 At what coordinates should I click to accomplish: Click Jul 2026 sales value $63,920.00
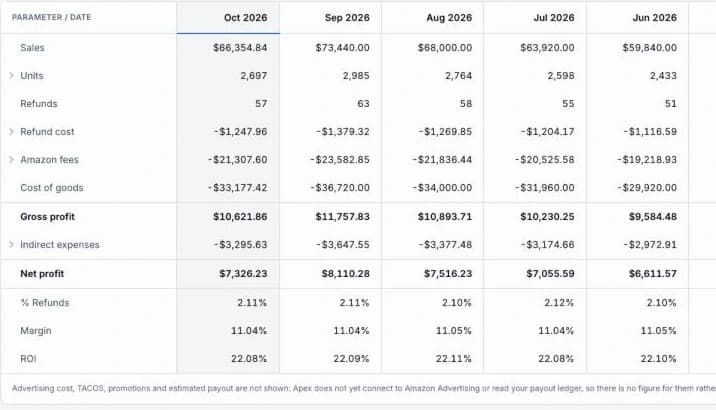click(547, 48)
